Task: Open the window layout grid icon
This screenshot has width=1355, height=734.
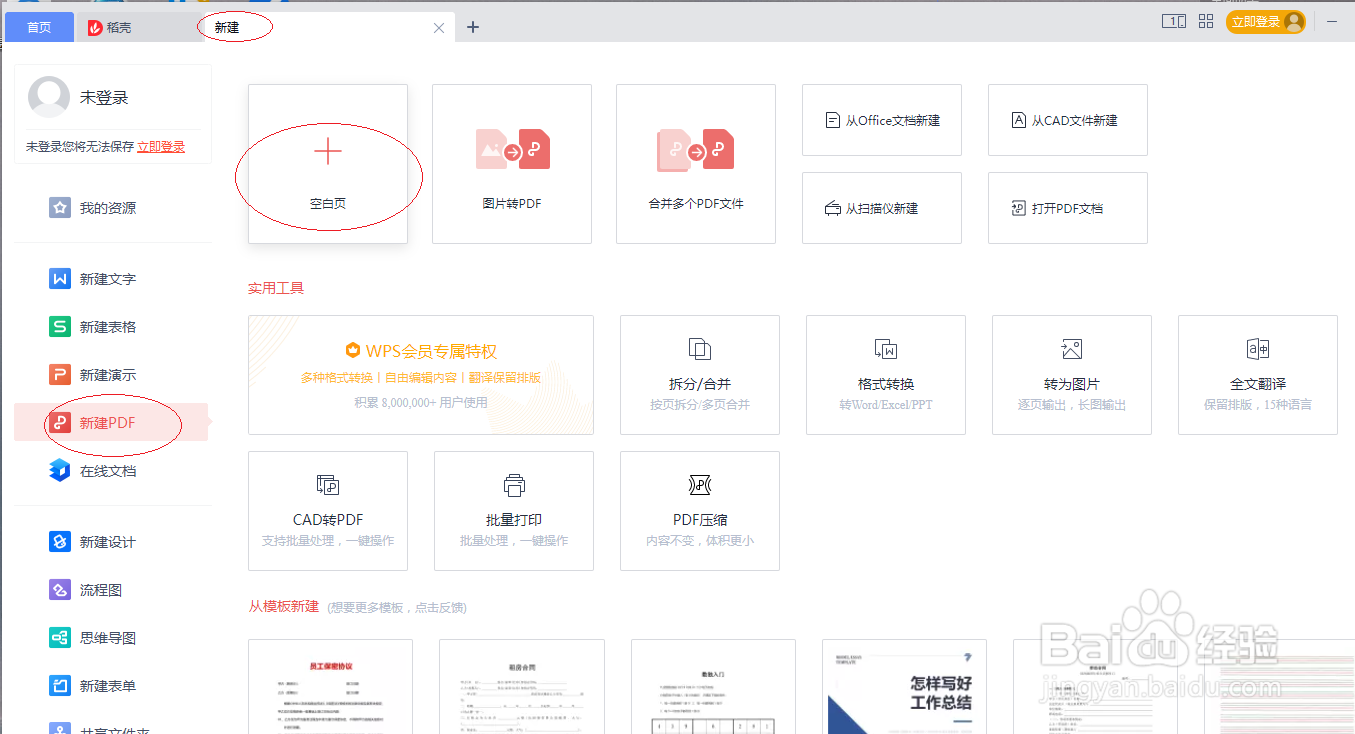Action: tap(1206, 21)
